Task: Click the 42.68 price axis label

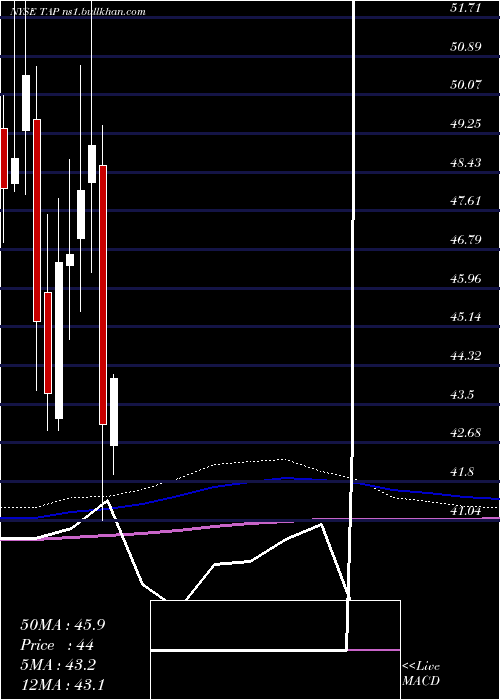Action: 466,433
